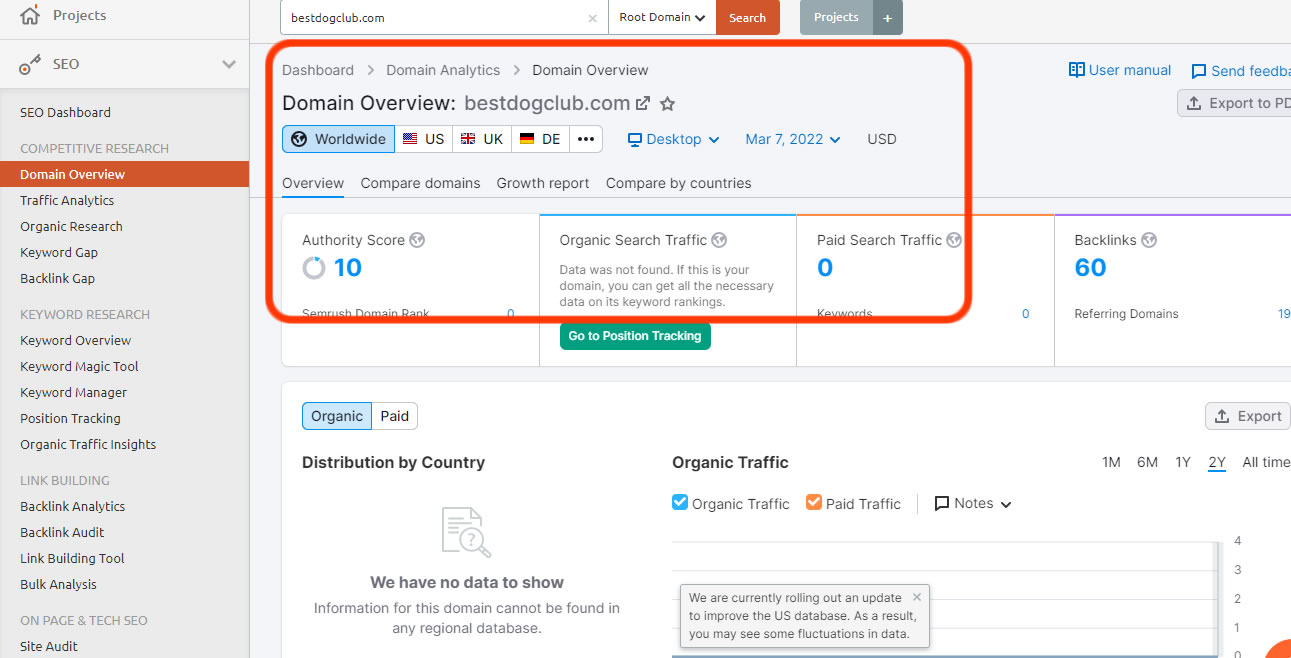Open Organic Traffic Insights in sidebar
The image size is (1291, 658).
coord(88,445)
